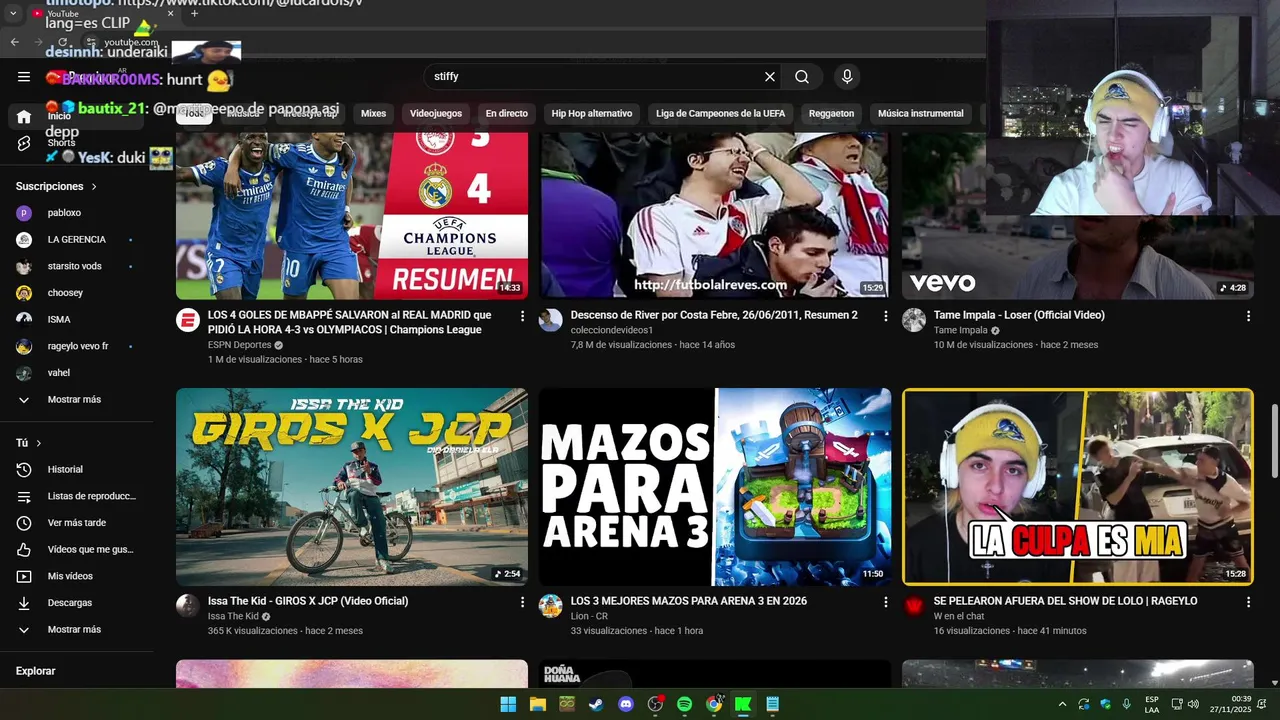Play Champions League resumen thumbnail
Screen dimensions: 1280x720
[x=352, y=216]
